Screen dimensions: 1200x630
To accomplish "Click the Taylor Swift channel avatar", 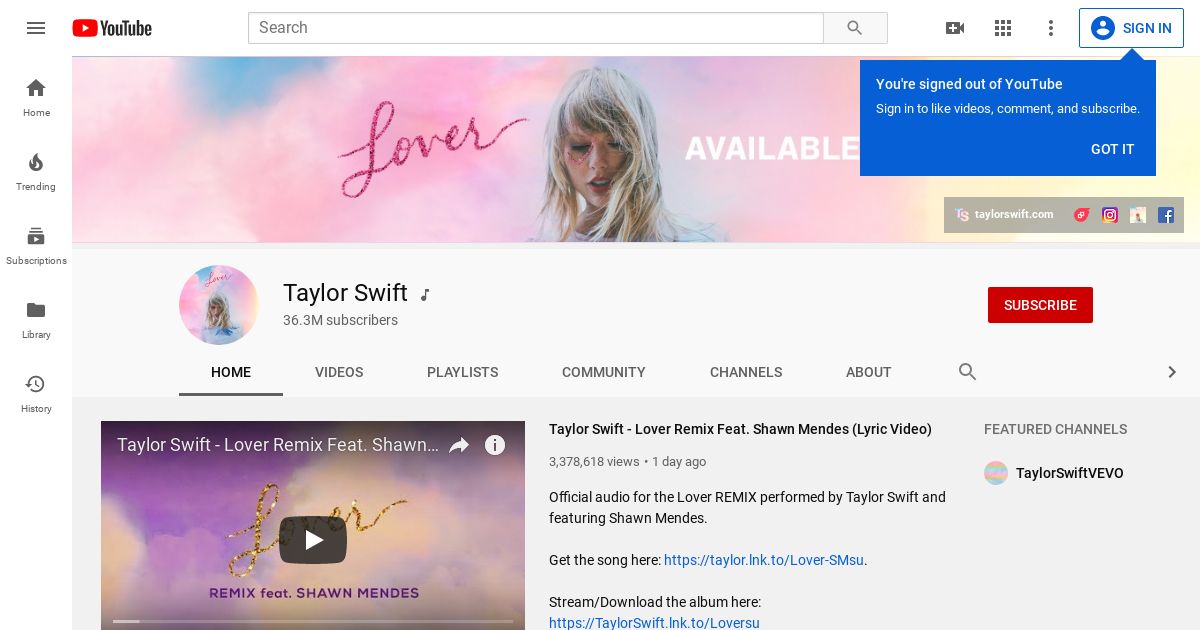I will tap(219, 305).
